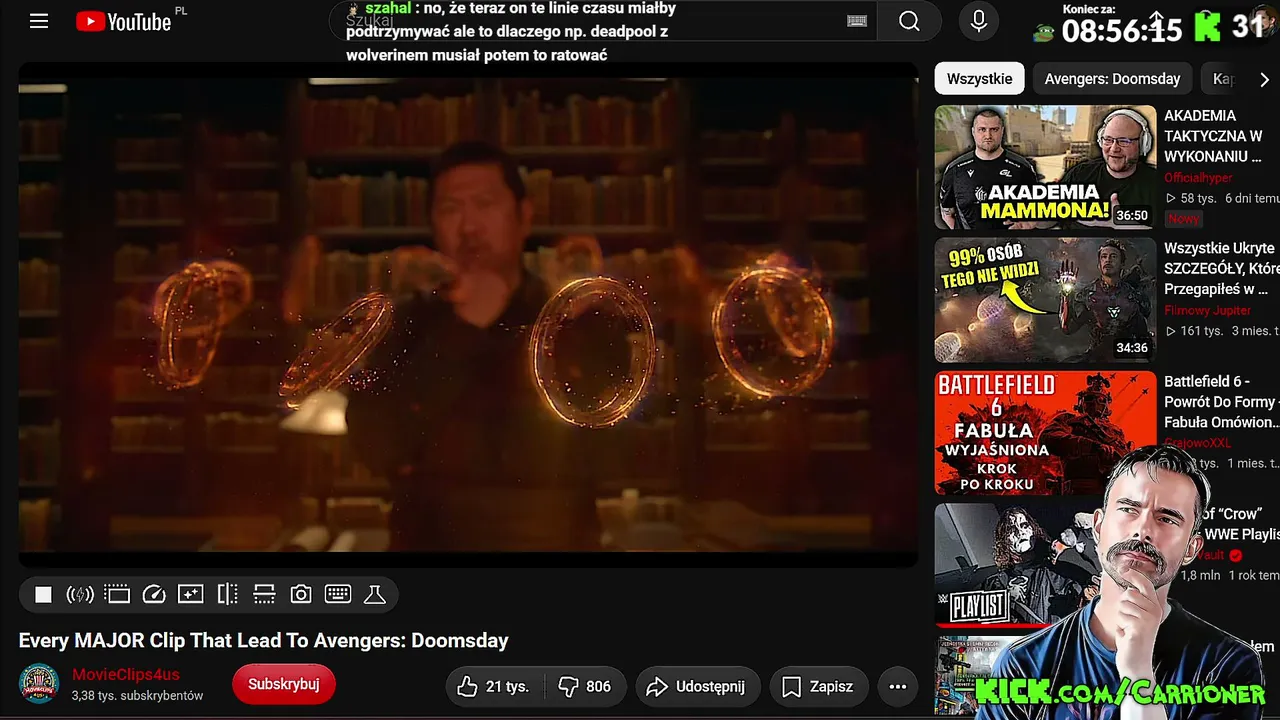
Task: Click the mirror flip icon in the video toolbar
Action: click(x=228, y=595)
